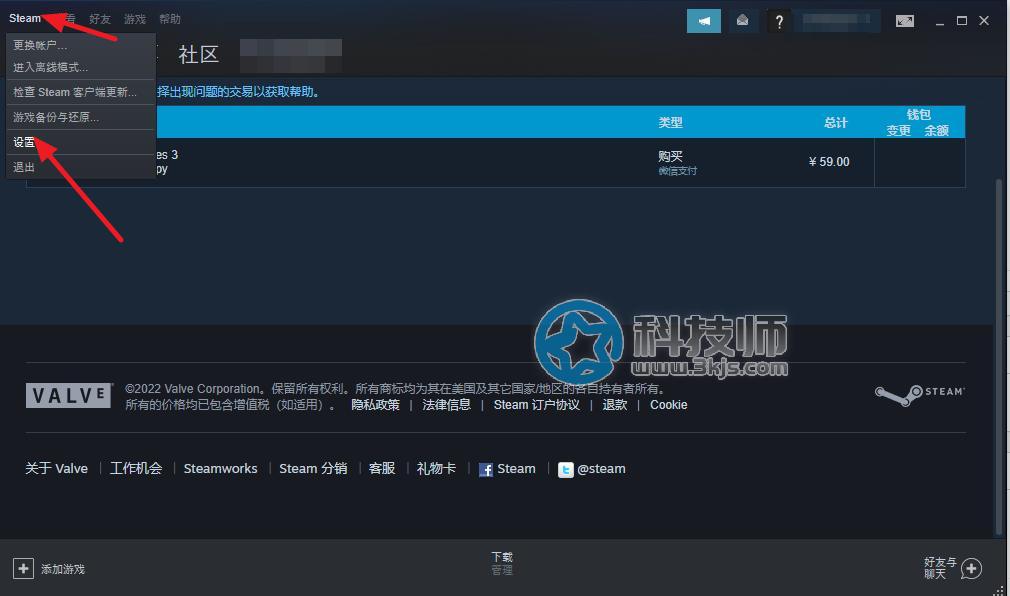Select 退出 to quit Steam
The width and height of the screenshot is (1010, 596).
tap(81, 167)
